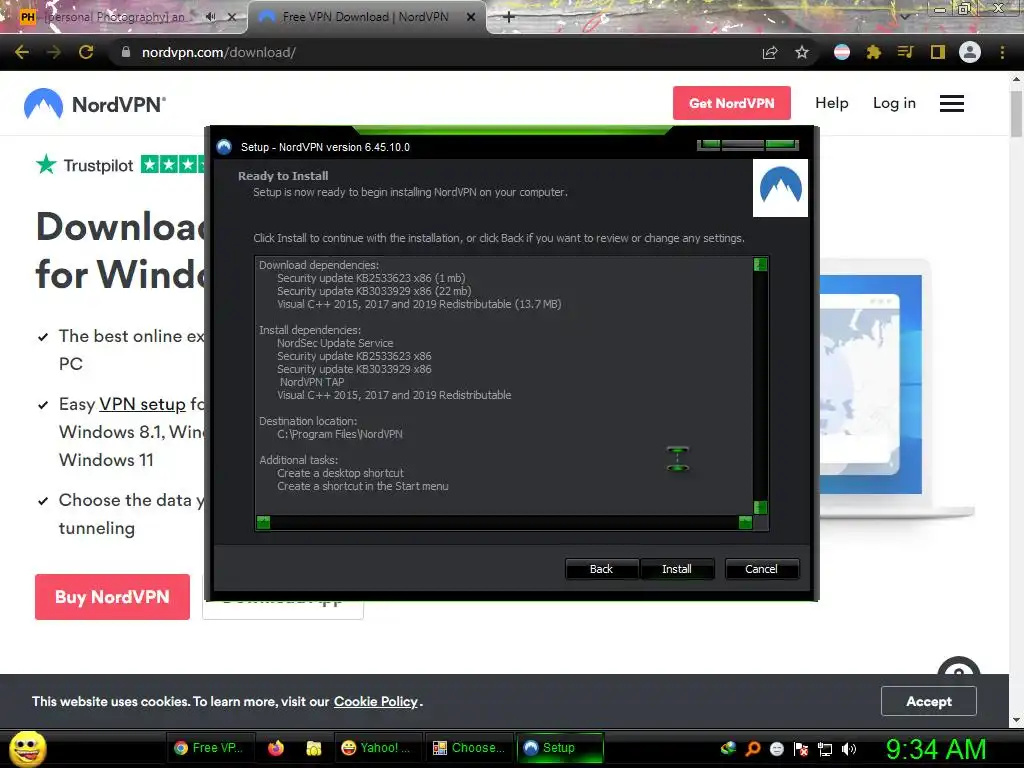
Task: Expand the tab search chevron
Action: click(x=904, y=16)
